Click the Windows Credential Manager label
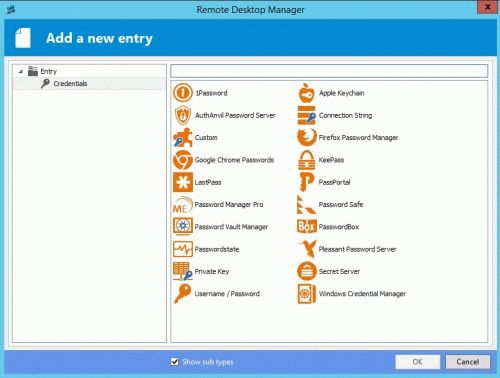The width and height of the screenshot is (500, 378). [362, 294]
